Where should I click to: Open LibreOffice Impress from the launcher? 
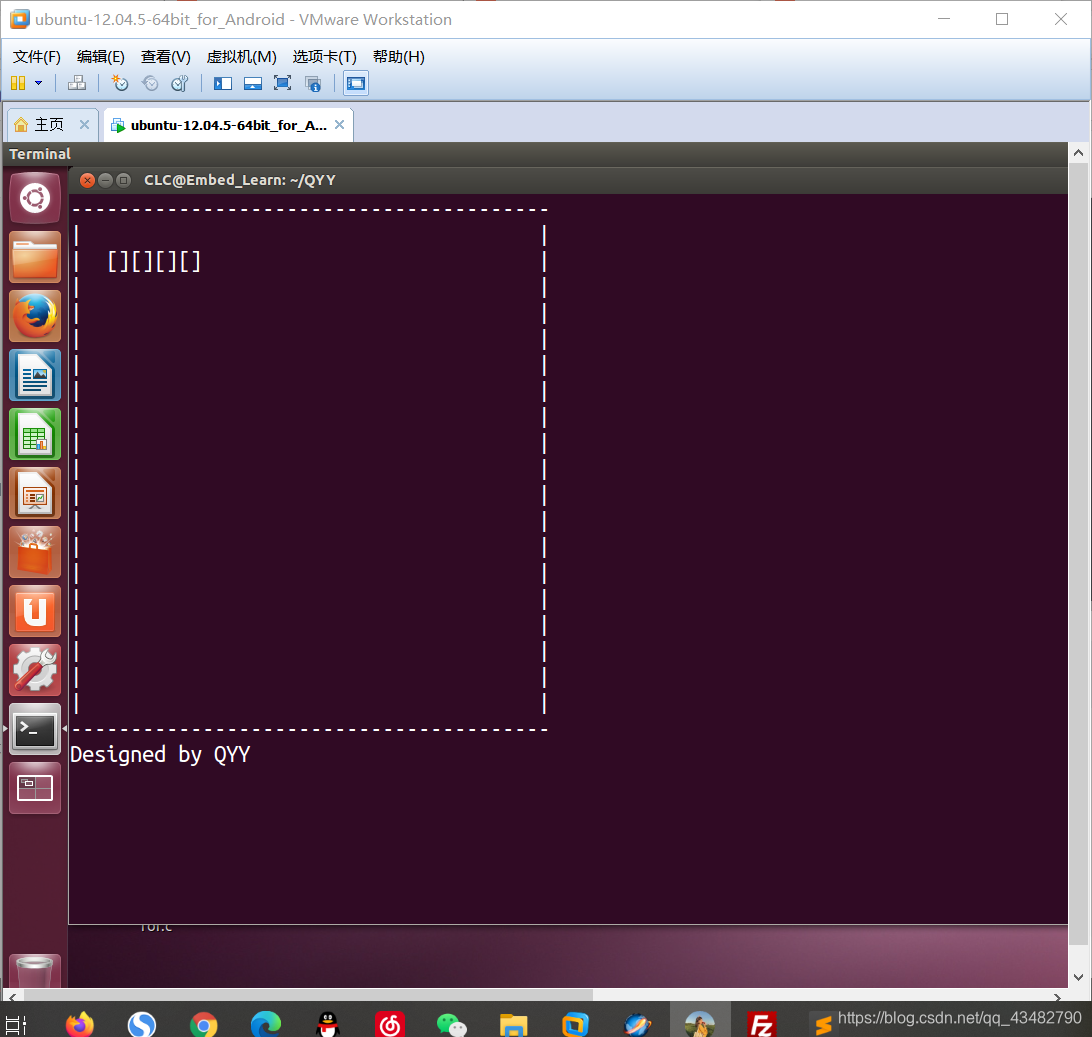[x=35, y=494]
